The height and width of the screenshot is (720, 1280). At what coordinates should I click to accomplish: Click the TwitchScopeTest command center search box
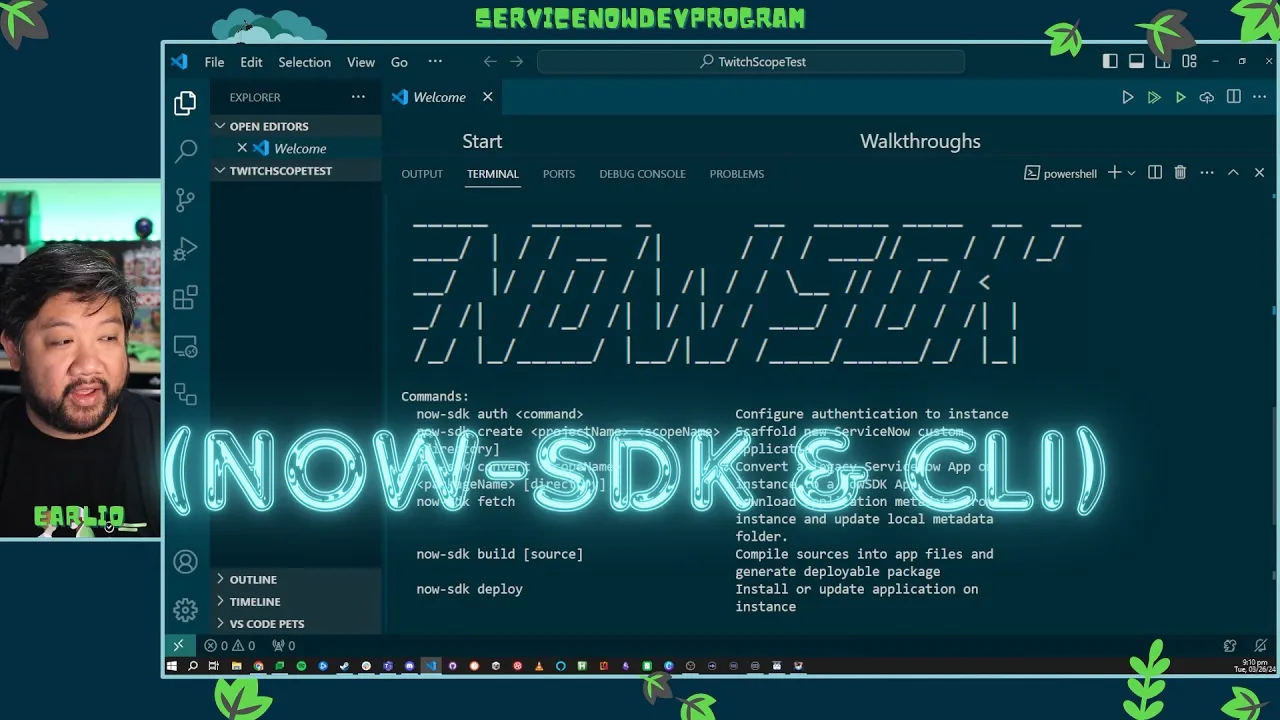click(749, 61)
